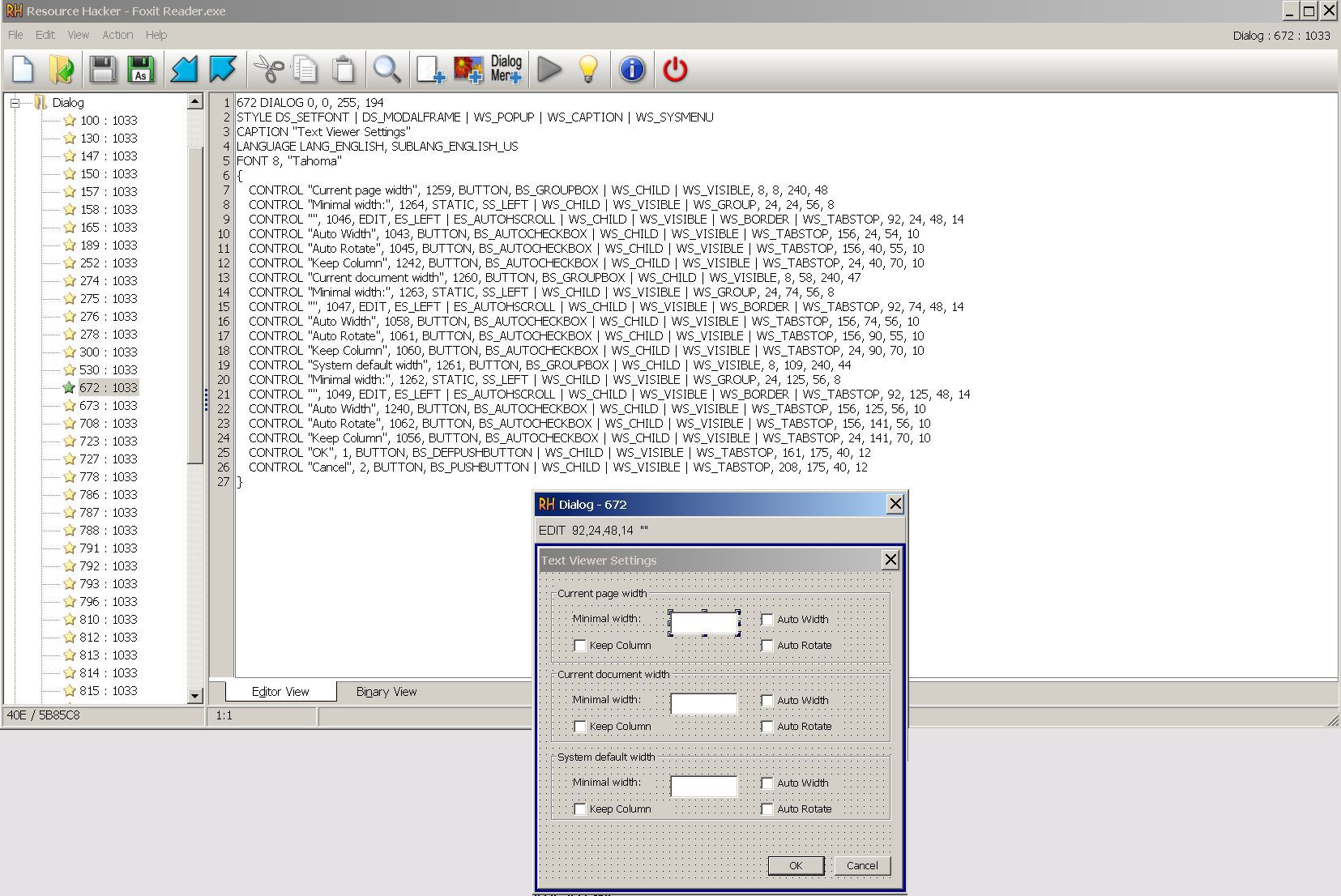Click the blue Info icon
This screenshot has width=1341, height=896.
(x=632, y=70)
